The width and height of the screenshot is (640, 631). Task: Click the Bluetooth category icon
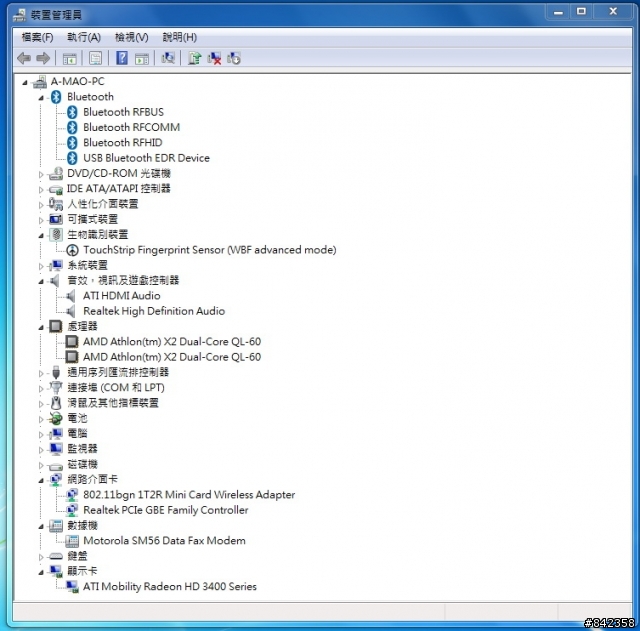click(56, 97)
